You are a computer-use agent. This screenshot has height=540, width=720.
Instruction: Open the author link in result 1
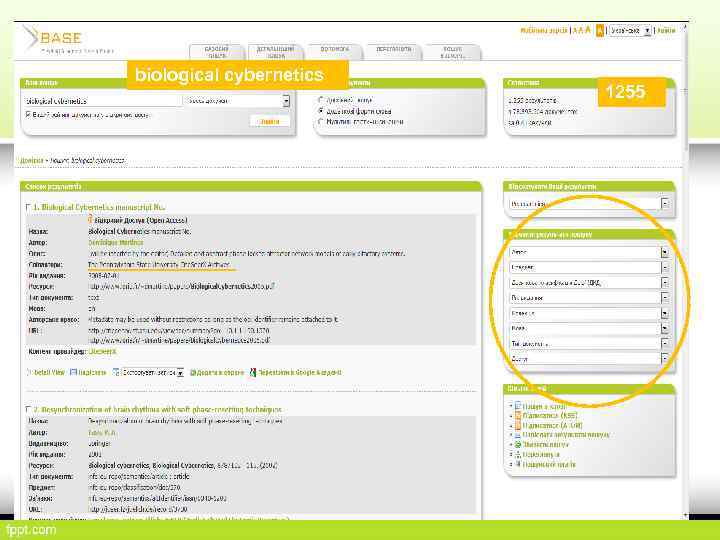[x=115, y=242]
